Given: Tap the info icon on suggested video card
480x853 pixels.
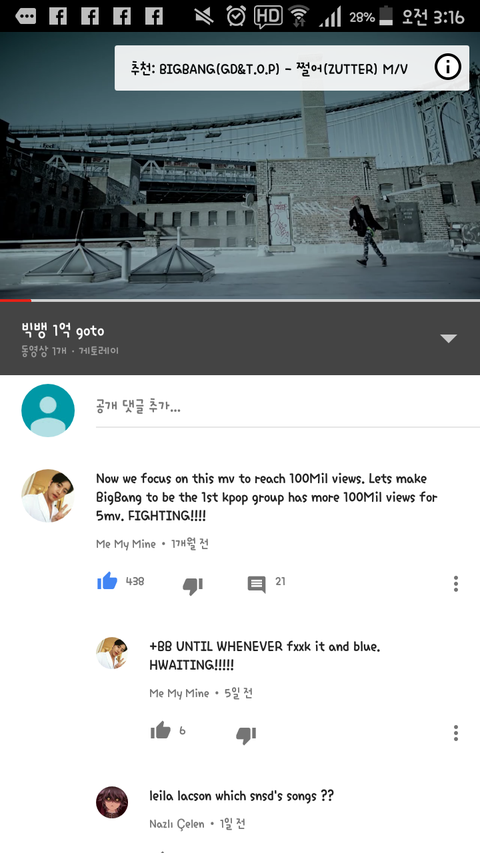Looking at the screenshot, I should (448, 67).
